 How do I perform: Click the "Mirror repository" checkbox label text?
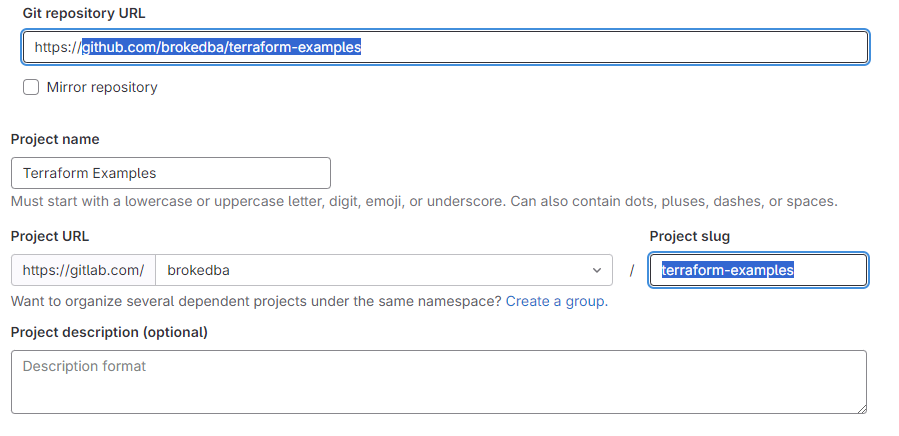pos(102,87)
